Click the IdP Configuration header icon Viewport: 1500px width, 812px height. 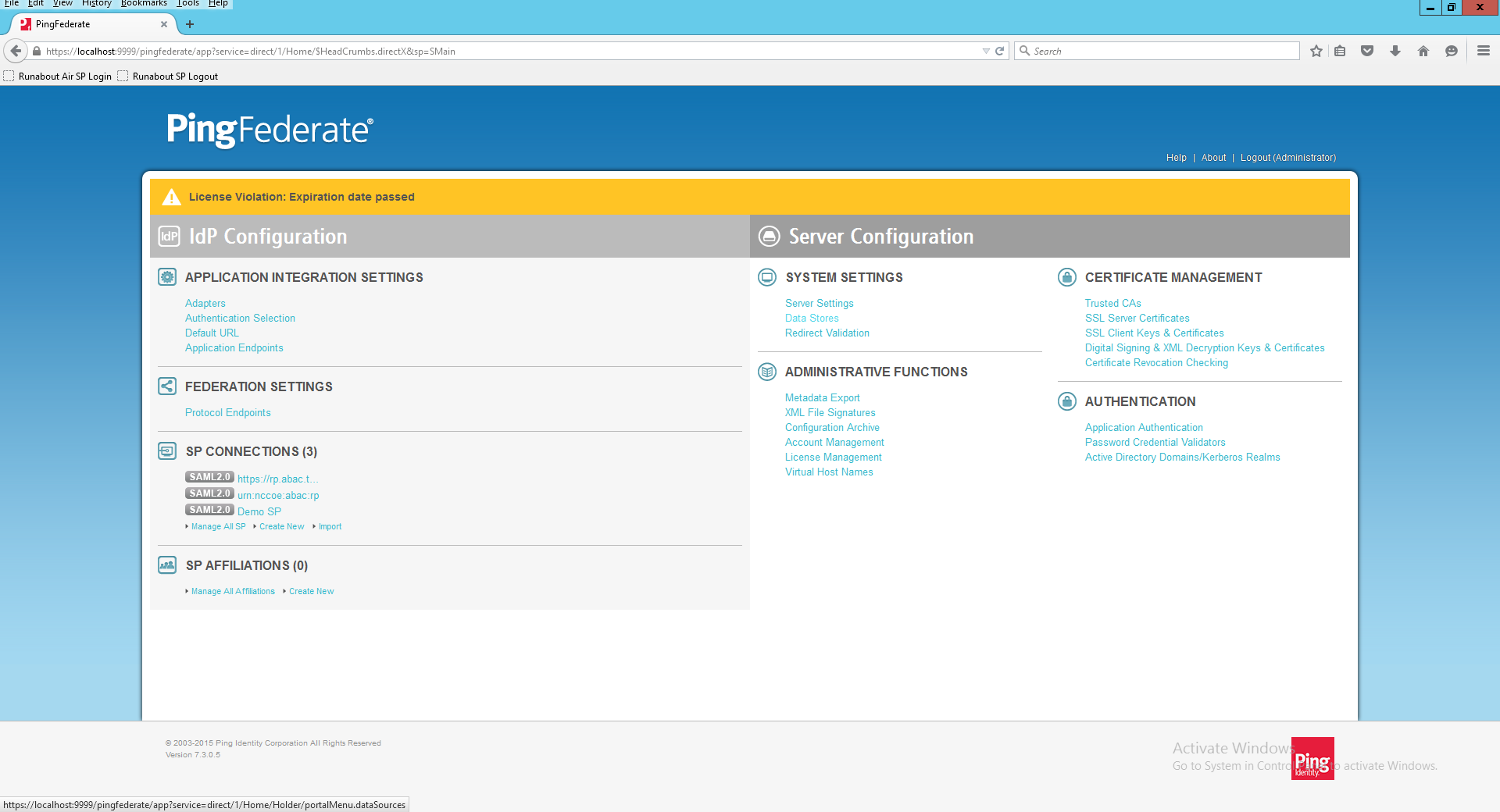click(169, 237)
